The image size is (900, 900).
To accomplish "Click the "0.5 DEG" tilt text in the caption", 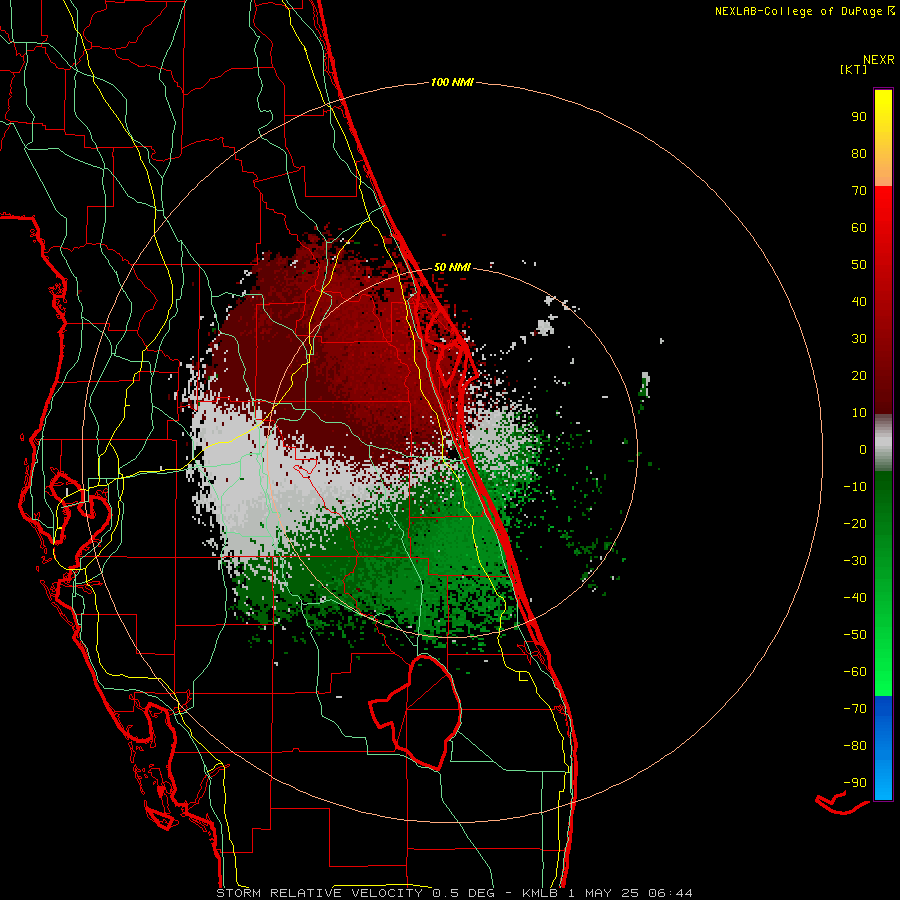I will 465,893.
